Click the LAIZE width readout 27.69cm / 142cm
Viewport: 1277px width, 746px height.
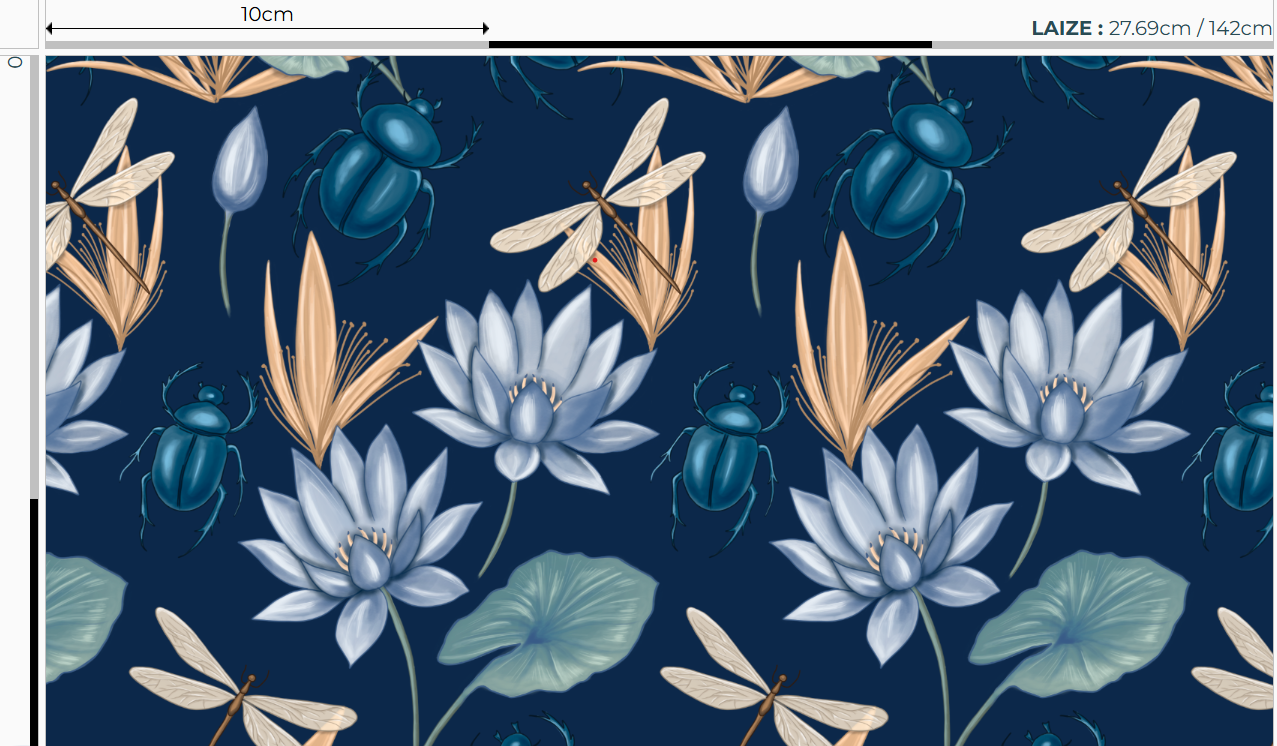1151,28
